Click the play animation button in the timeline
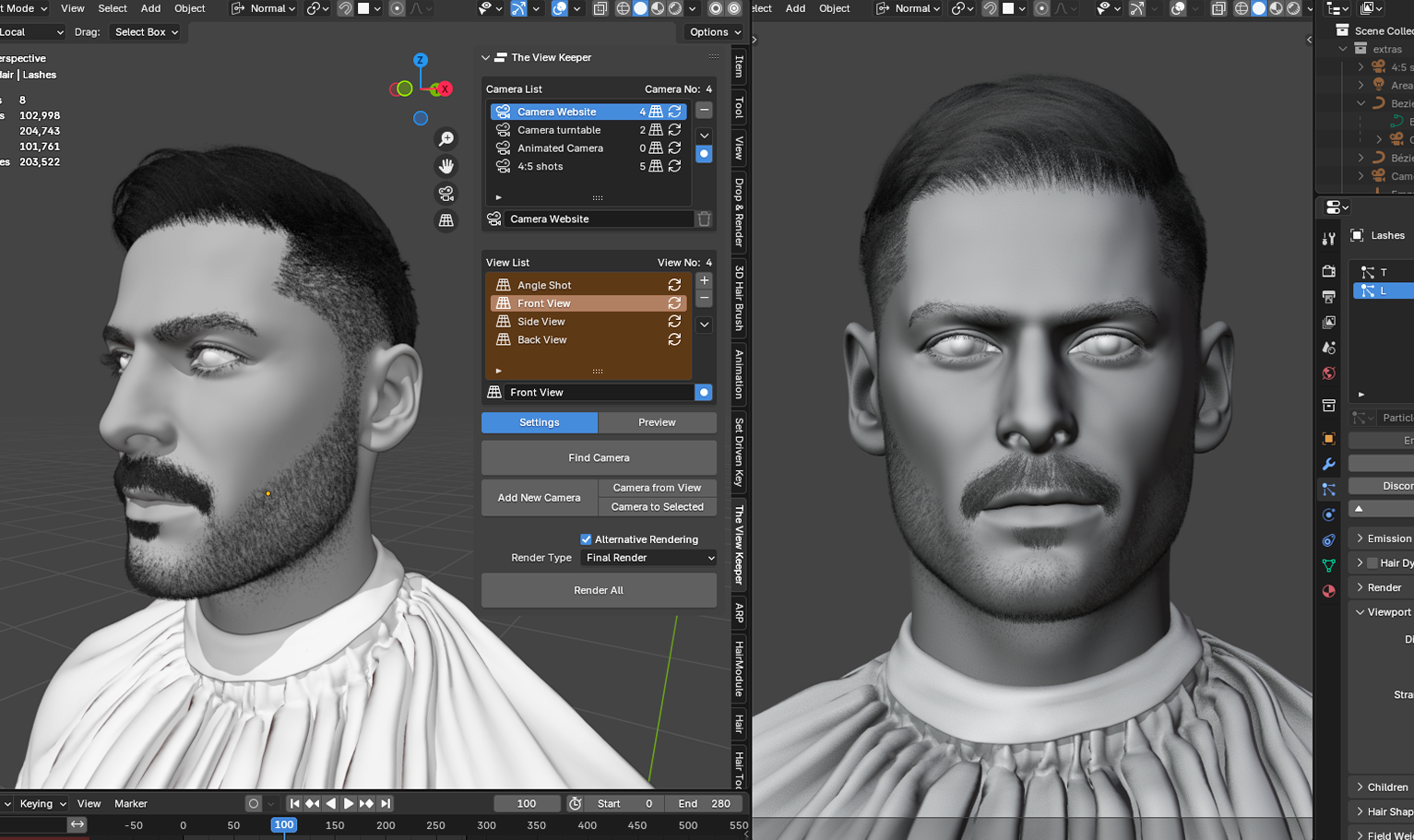 pyautogui.click(x=349, y=803)
